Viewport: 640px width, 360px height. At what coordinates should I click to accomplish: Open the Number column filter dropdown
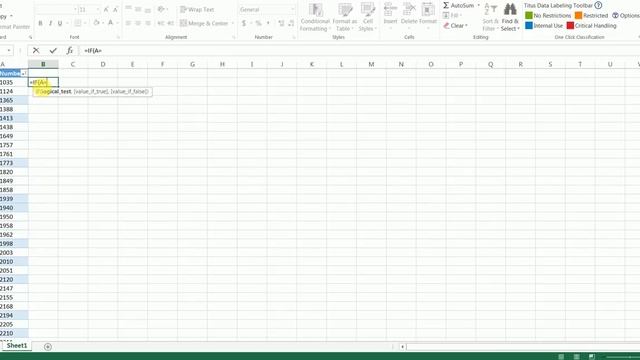pyautogui.click(x=24, y=73)
